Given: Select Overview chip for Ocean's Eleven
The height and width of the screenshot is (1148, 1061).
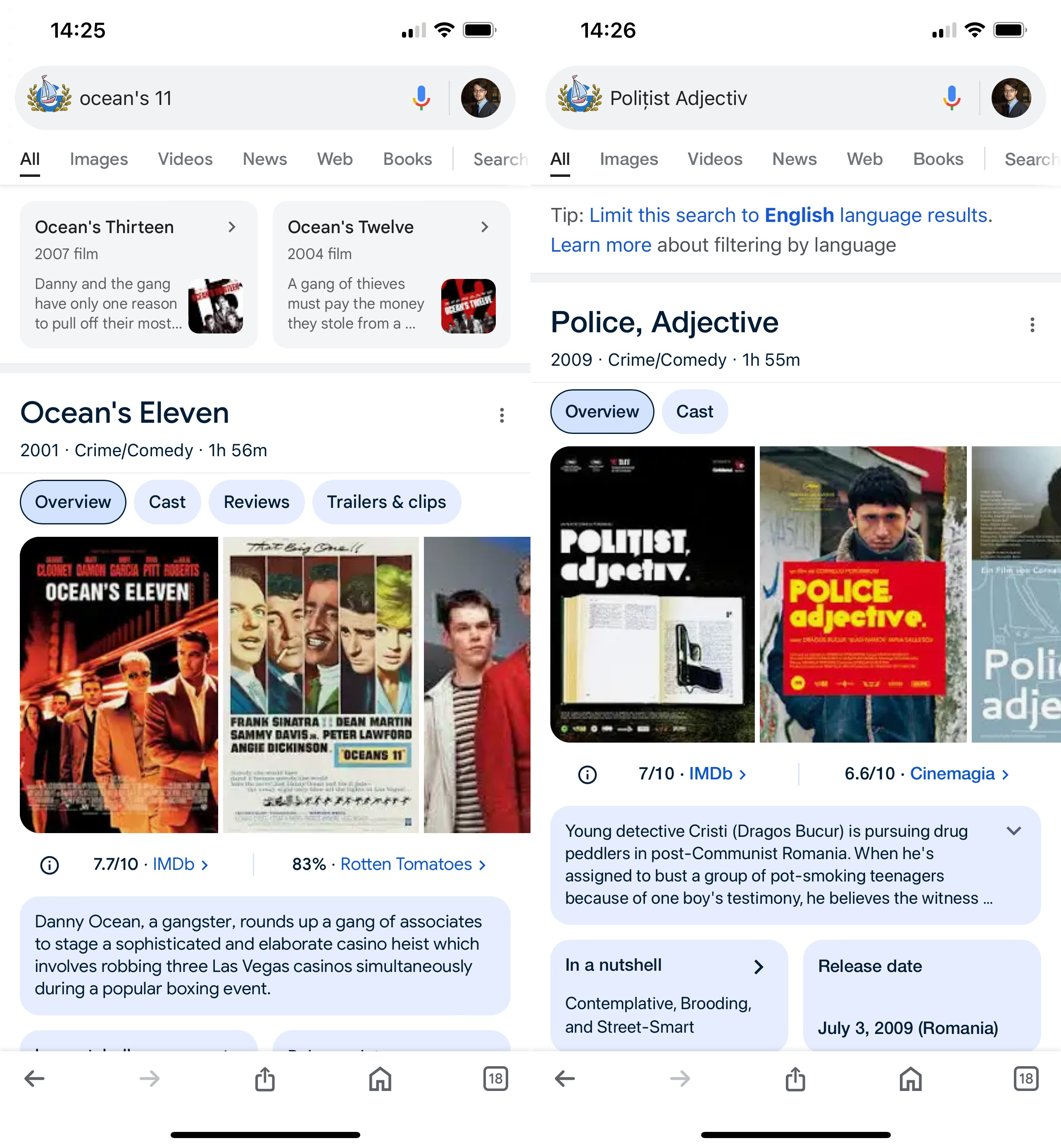Looking at the screenshot, I should 73,502.
